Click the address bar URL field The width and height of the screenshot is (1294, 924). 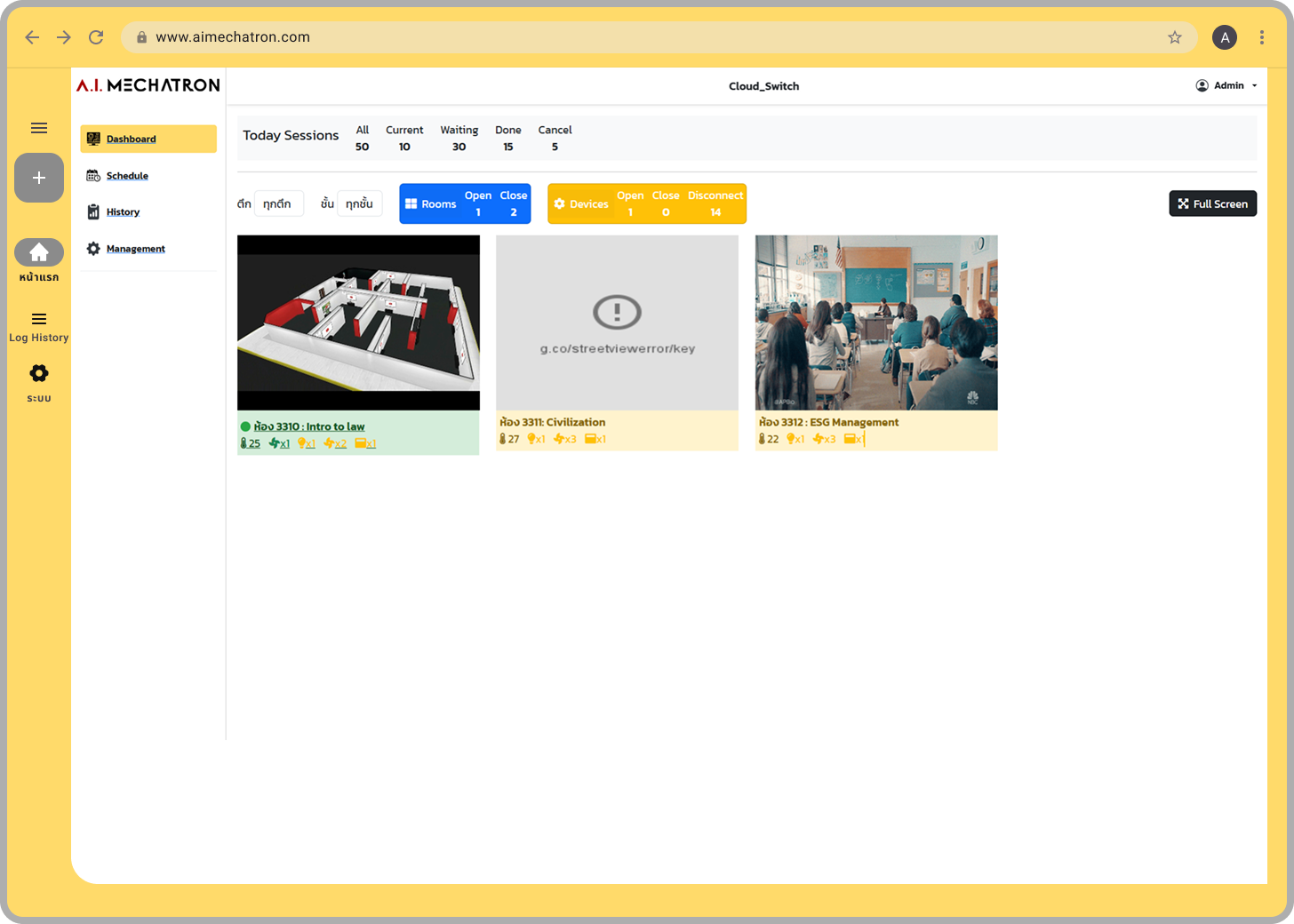click(659, 37)
